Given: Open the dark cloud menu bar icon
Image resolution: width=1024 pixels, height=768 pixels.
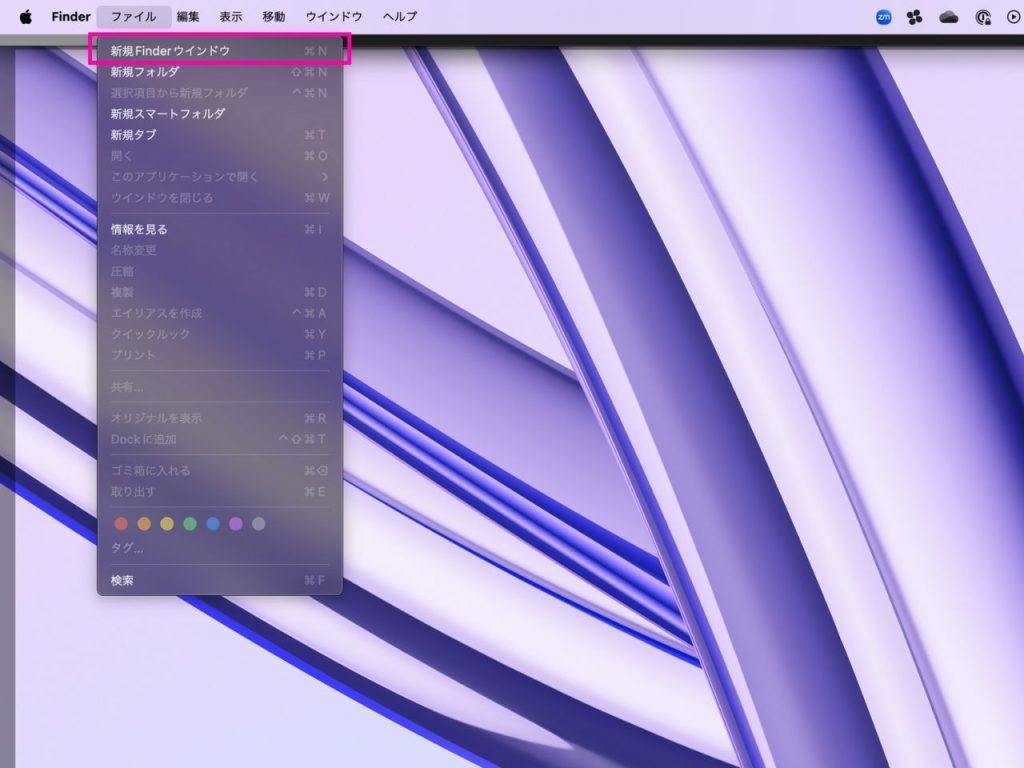Looking at the screenshot, I should 949,16.
